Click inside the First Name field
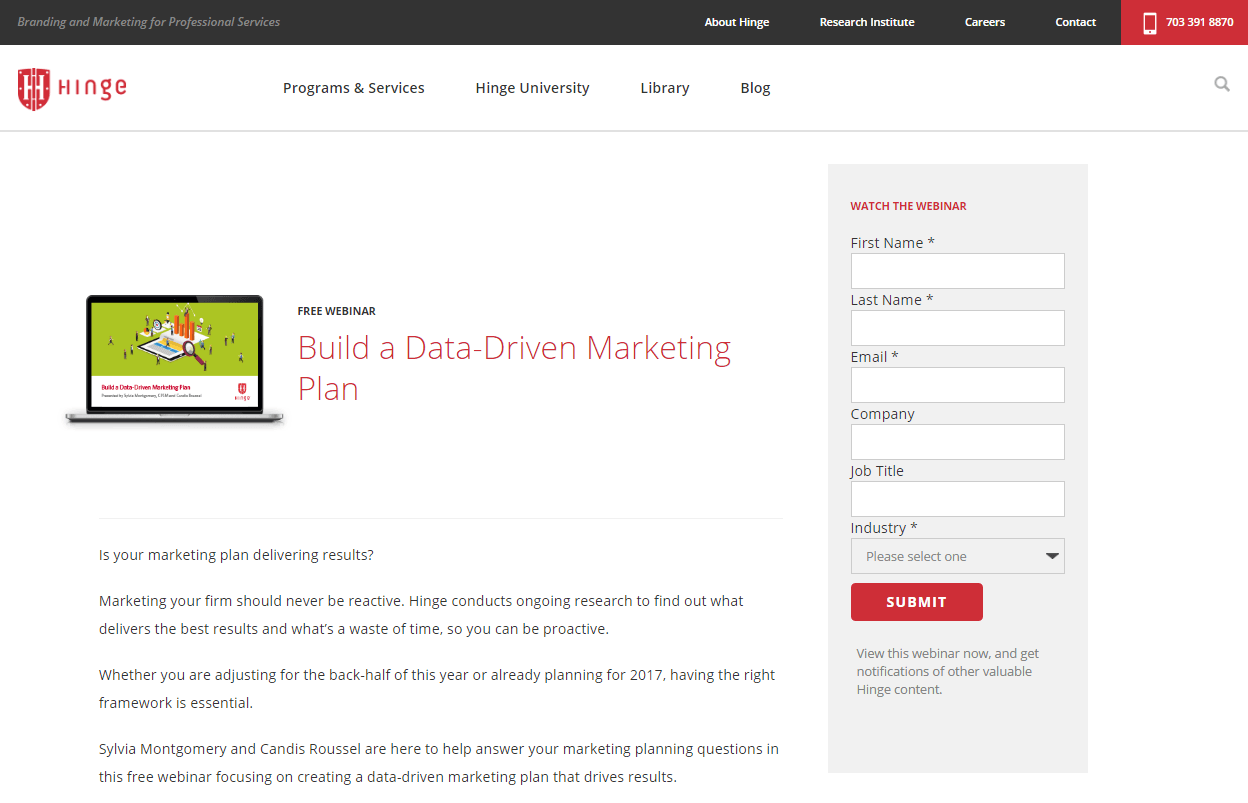 pyautogui.click(x=957, y=271)
